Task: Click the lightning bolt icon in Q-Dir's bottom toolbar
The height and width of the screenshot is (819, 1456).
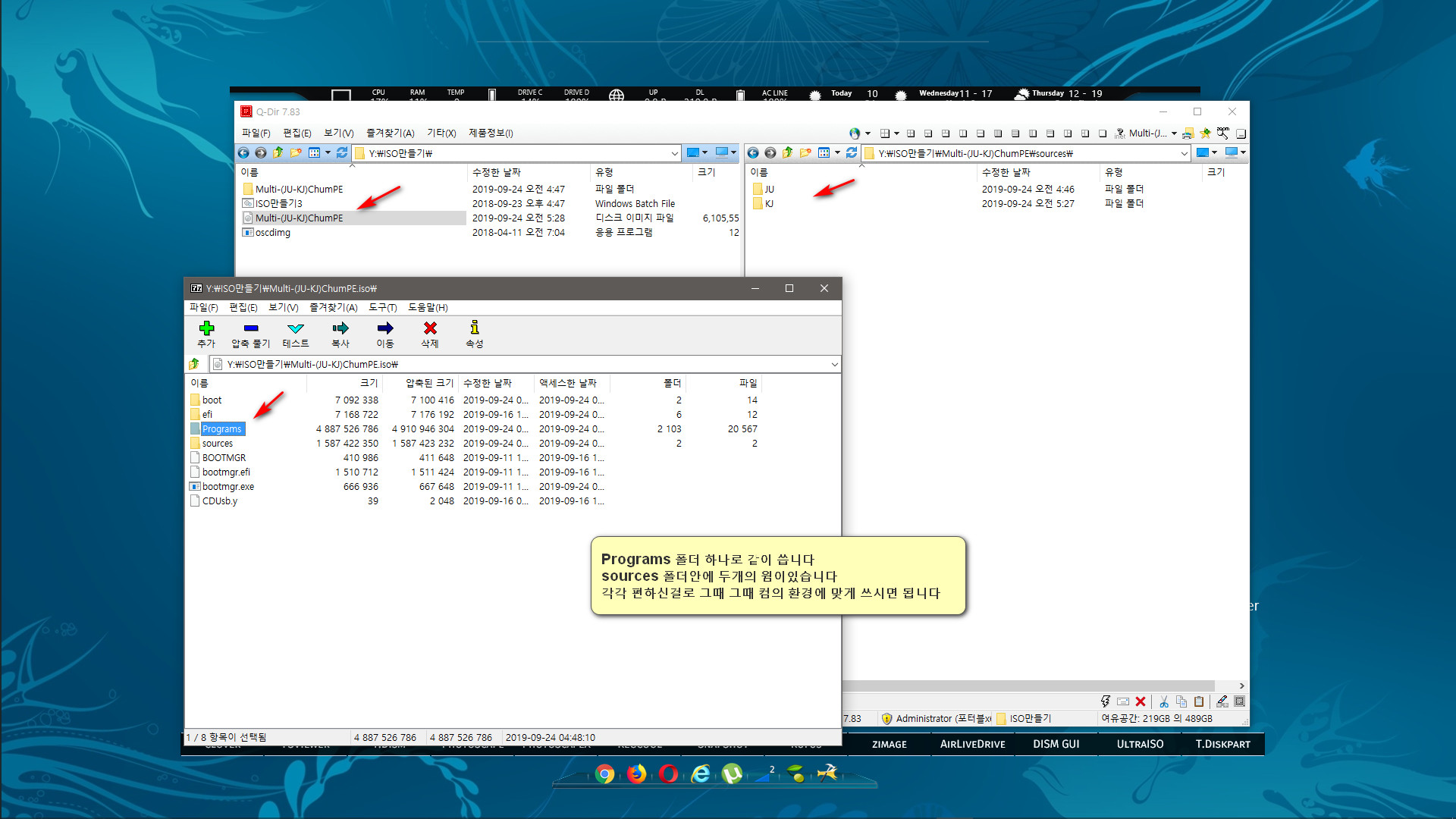Action: 1105,702
